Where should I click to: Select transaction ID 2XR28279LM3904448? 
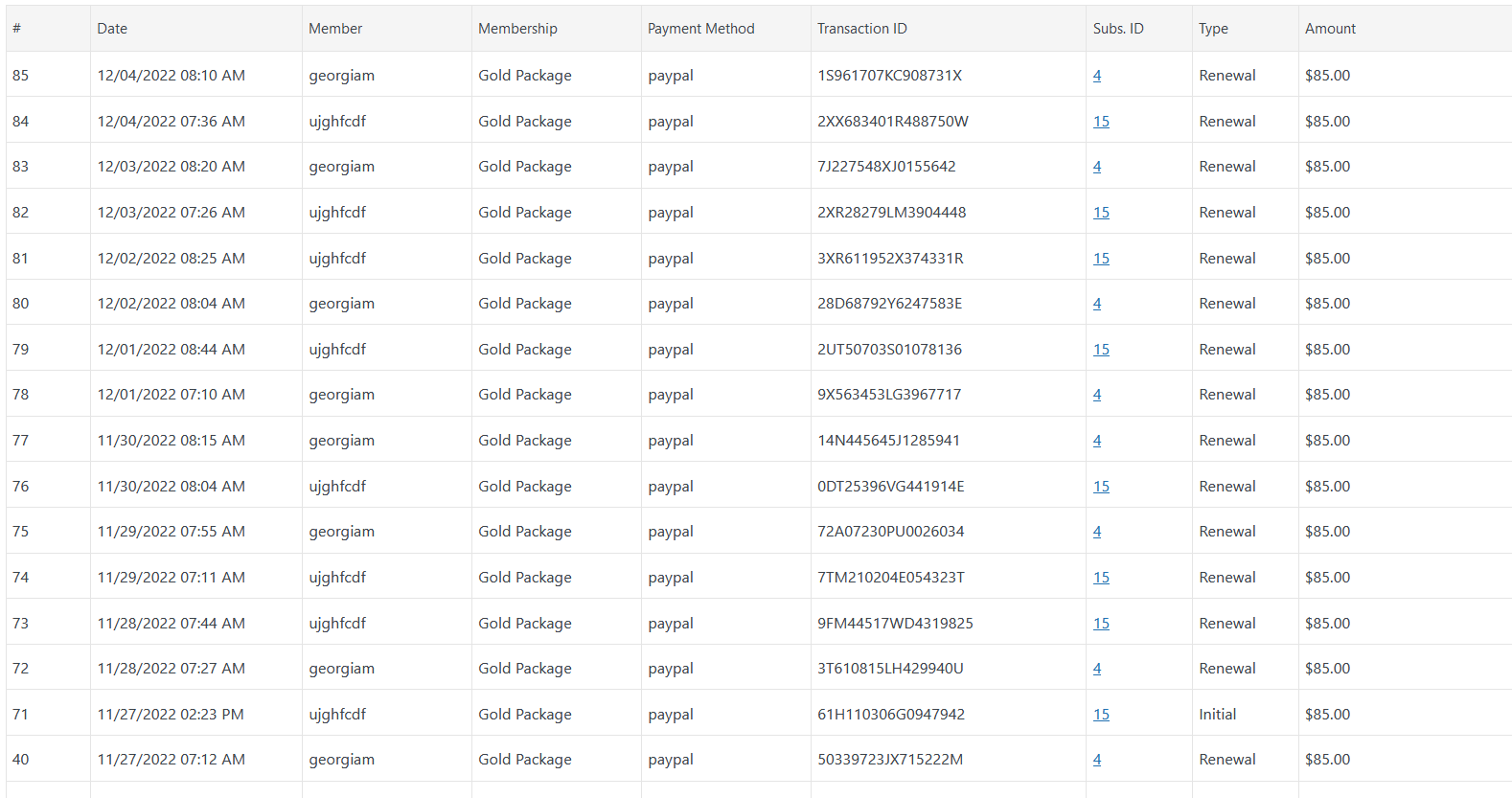[891, 213]
